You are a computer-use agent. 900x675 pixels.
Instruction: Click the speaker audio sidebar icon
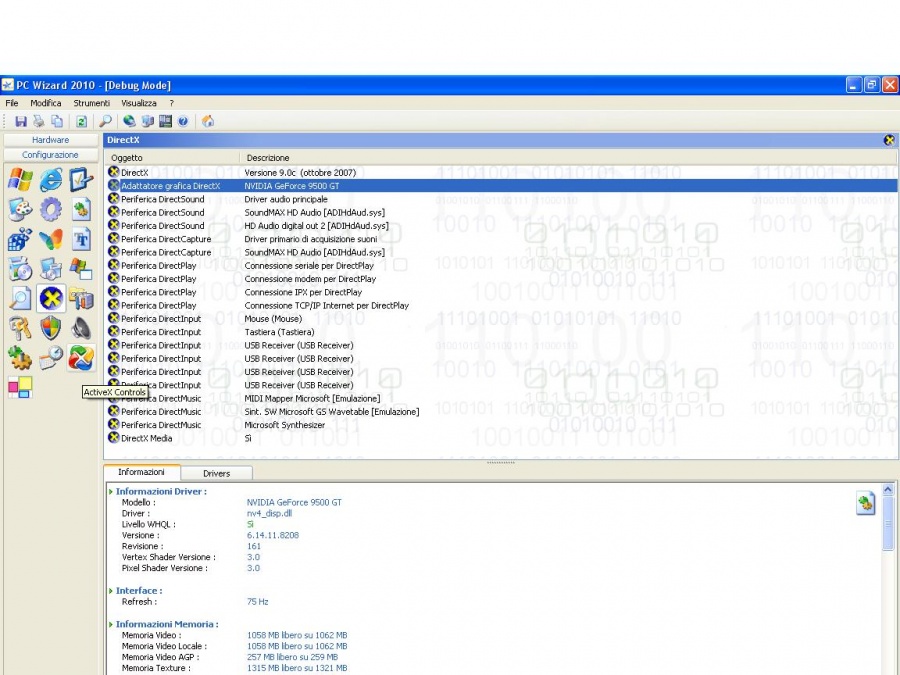81,328
